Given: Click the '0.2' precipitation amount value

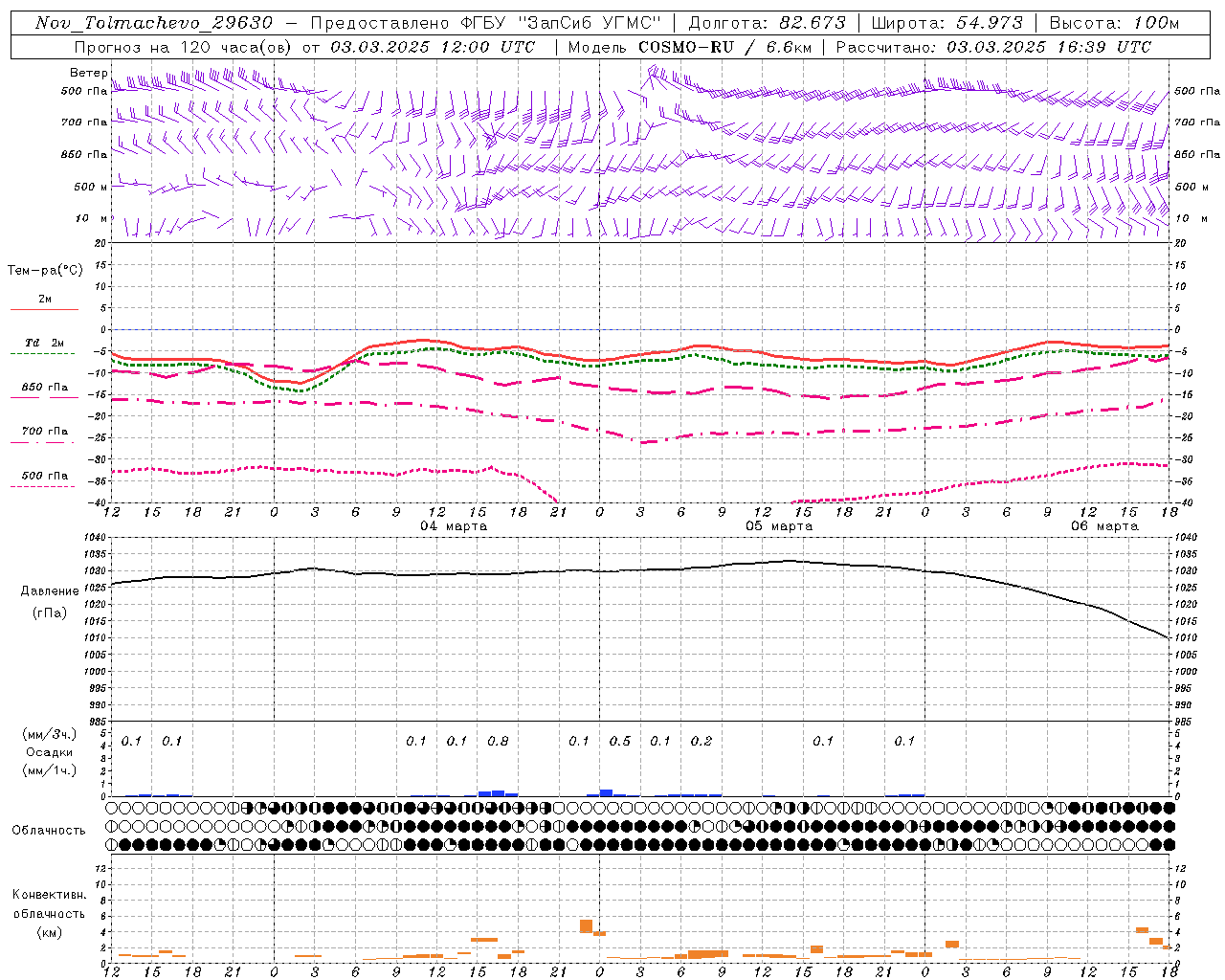Looking at the screenshot, I should [x=702, y=741].
